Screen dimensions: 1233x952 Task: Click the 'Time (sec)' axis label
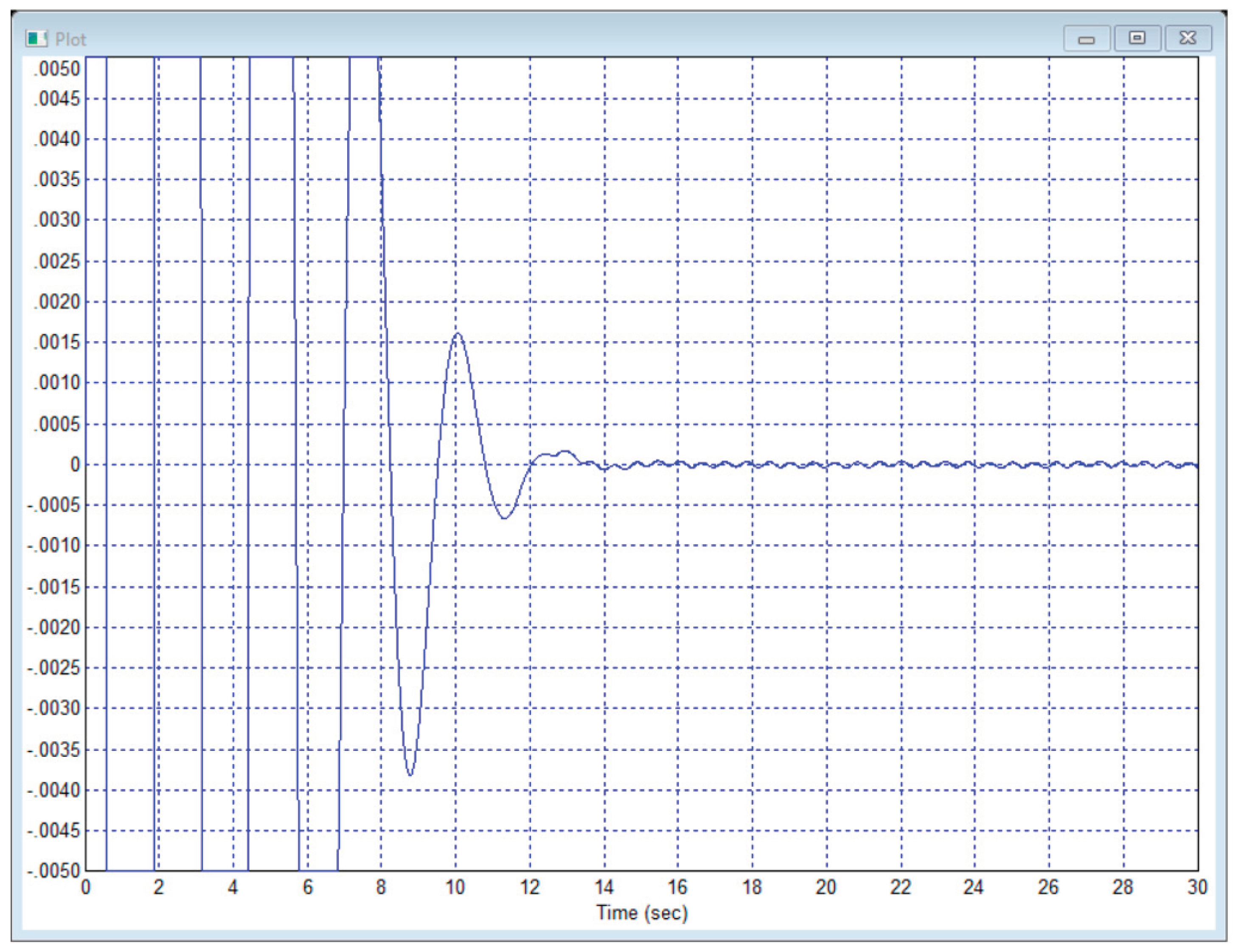[x=642, y=913]
